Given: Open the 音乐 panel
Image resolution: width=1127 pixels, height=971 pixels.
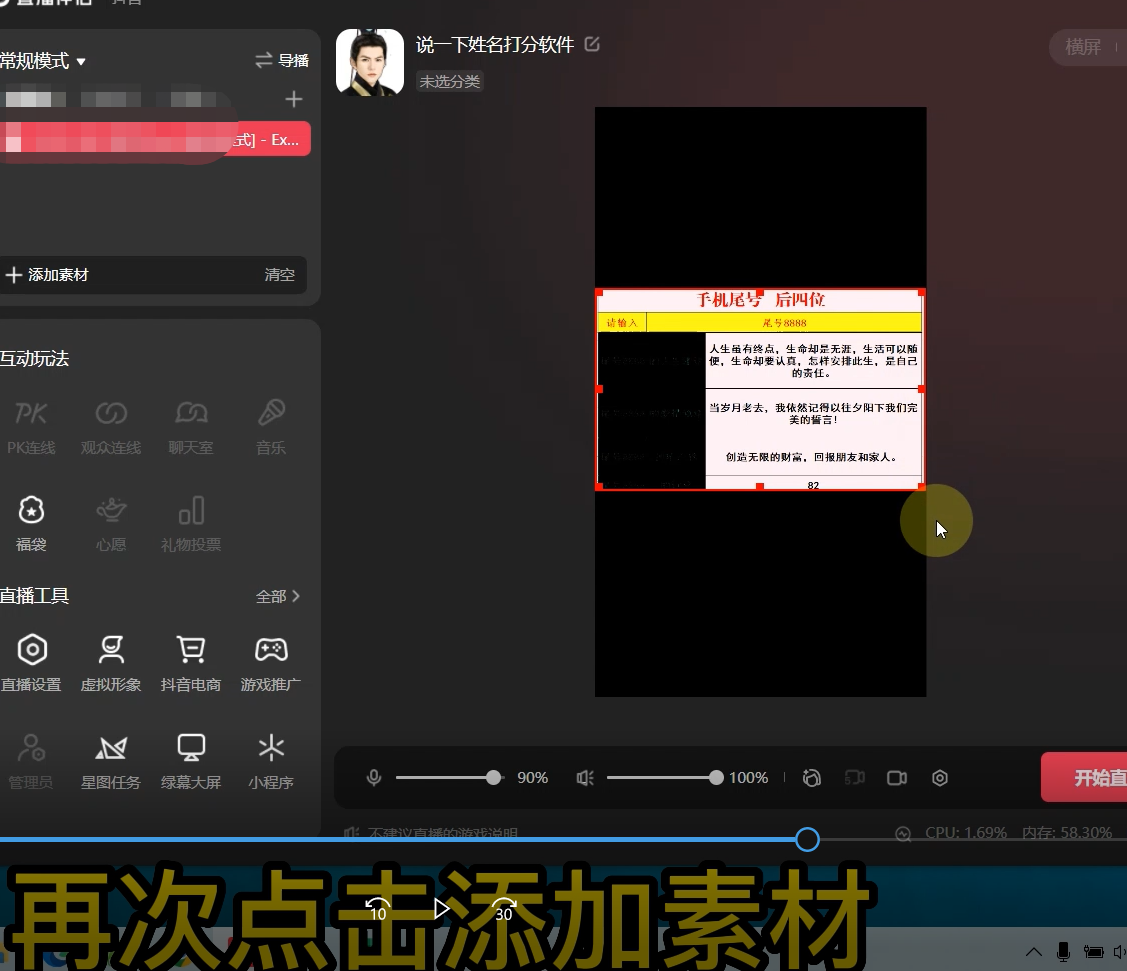Looking at the screenshot, I should click(269, 425).
